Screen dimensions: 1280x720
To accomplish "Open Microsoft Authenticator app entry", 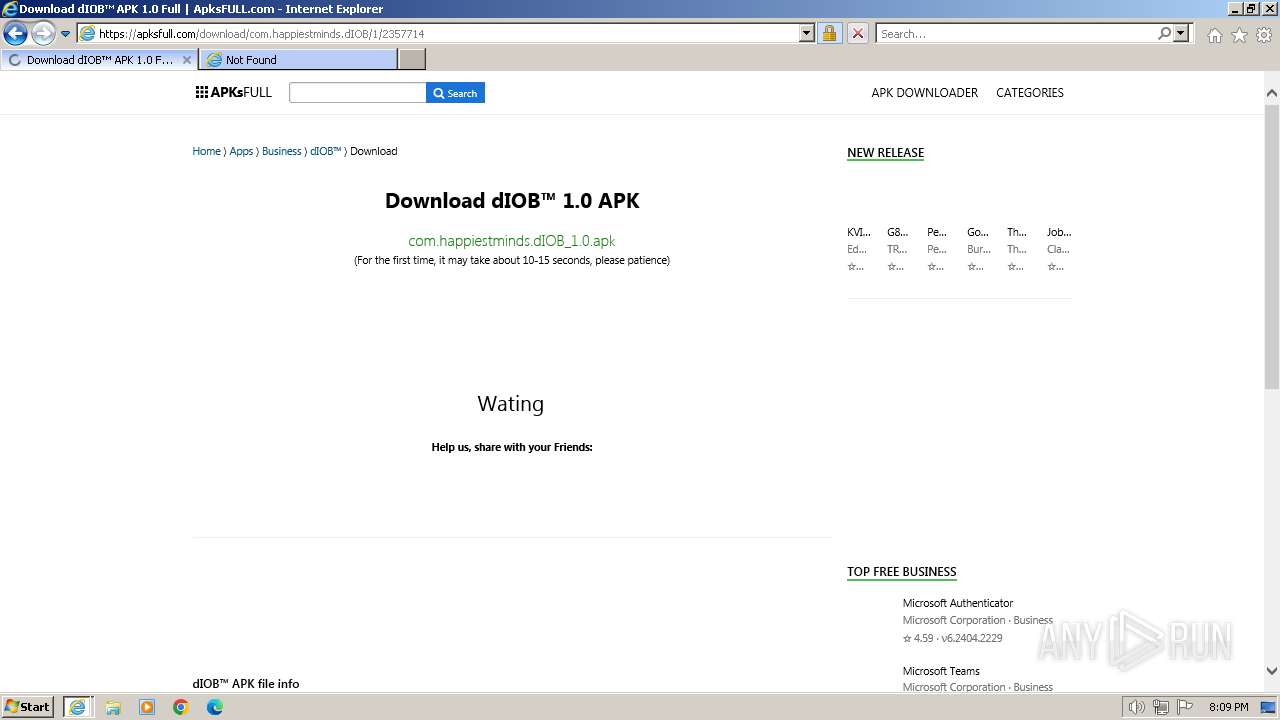I will (x=957, y=603).
